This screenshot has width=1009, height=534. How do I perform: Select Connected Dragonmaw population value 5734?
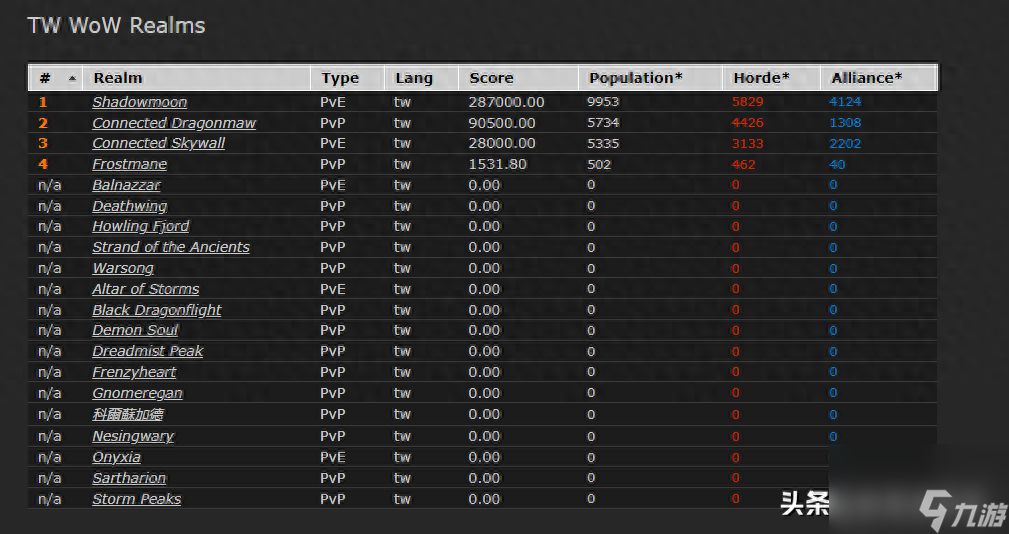pos(603,122)
